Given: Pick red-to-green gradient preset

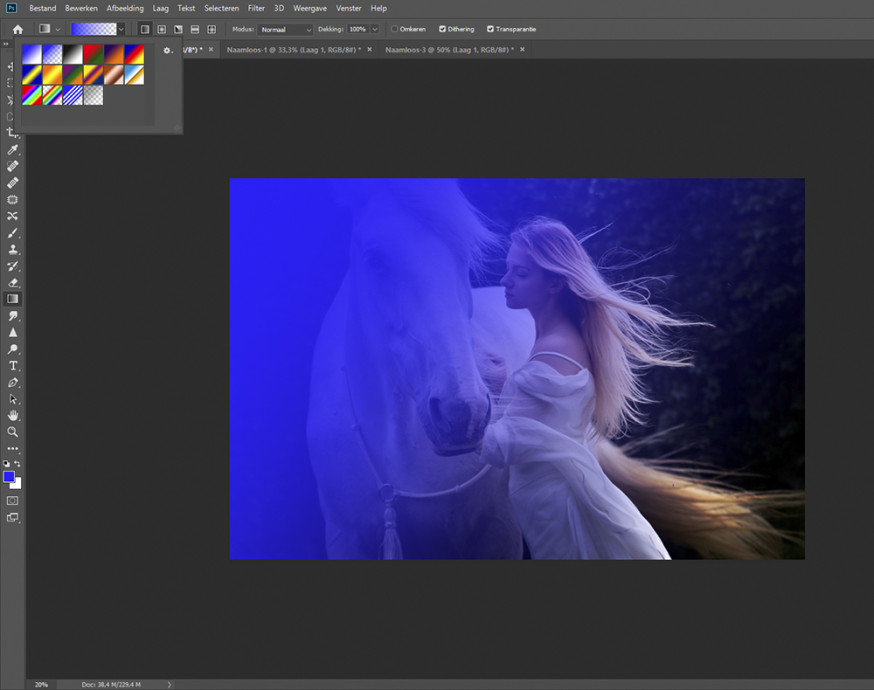Looking at the screenshot, I should click(93, 54).
